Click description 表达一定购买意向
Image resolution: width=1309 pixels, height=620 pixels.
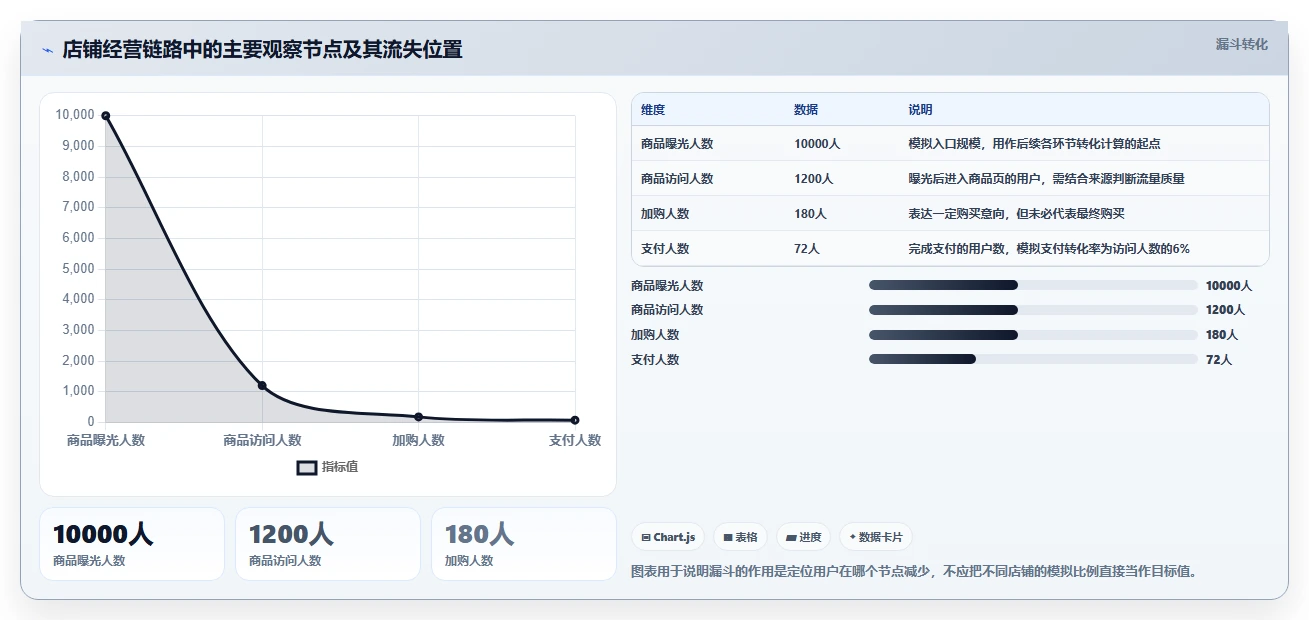pos(1017,214)
